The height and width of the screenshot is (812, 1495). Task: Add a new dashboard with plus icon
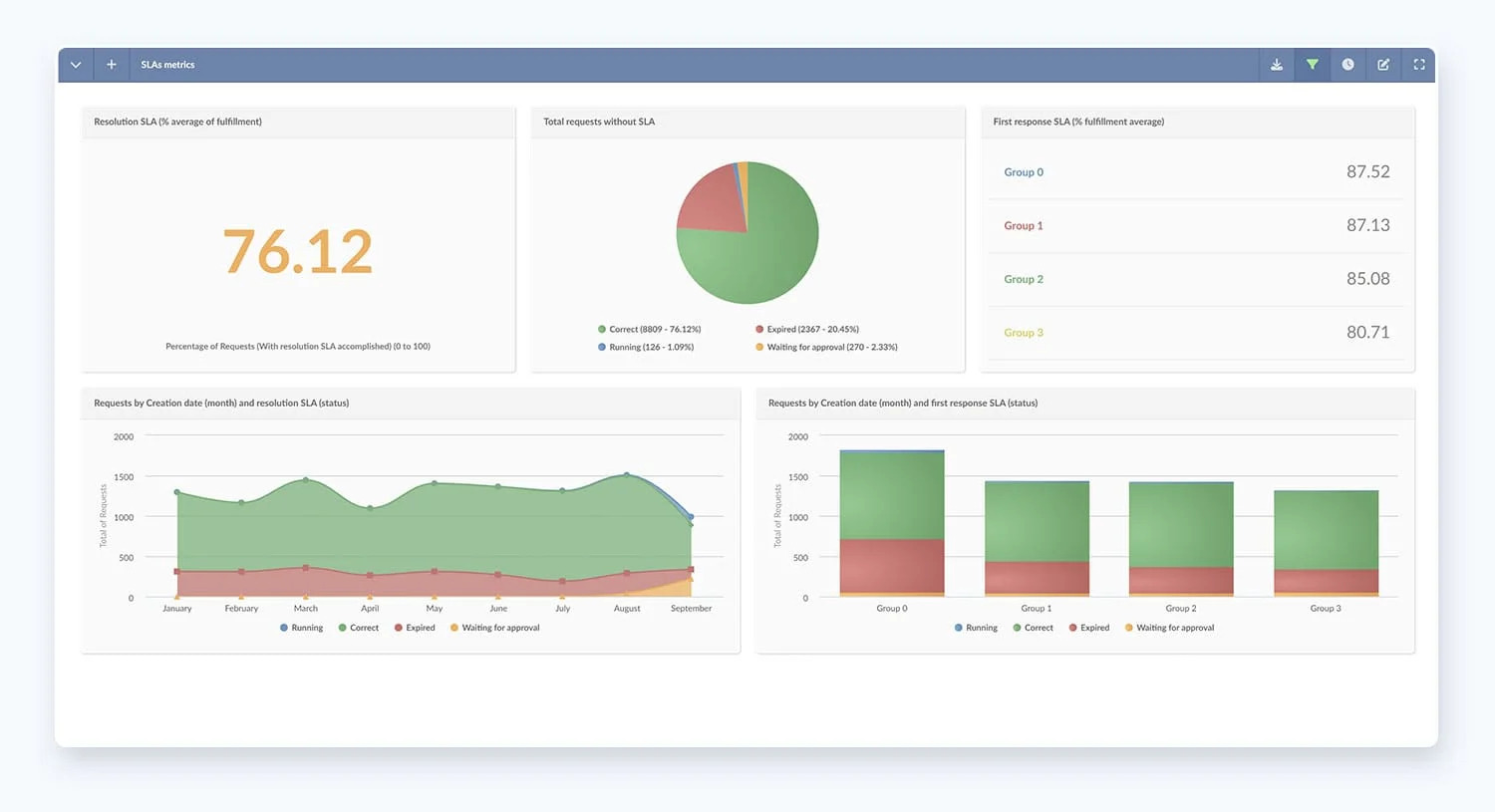click(x=112, y=65)
